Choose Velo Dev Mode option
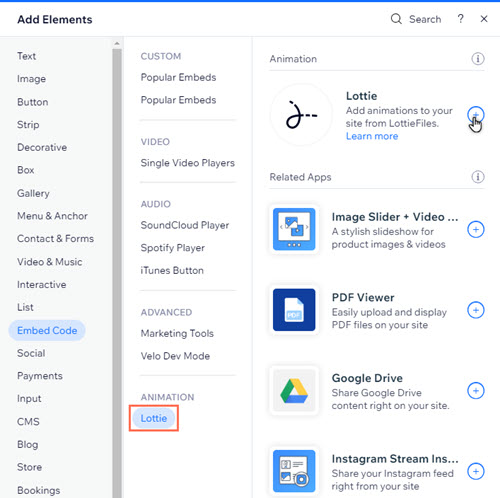Screen dimensions: 500x498 175,356
